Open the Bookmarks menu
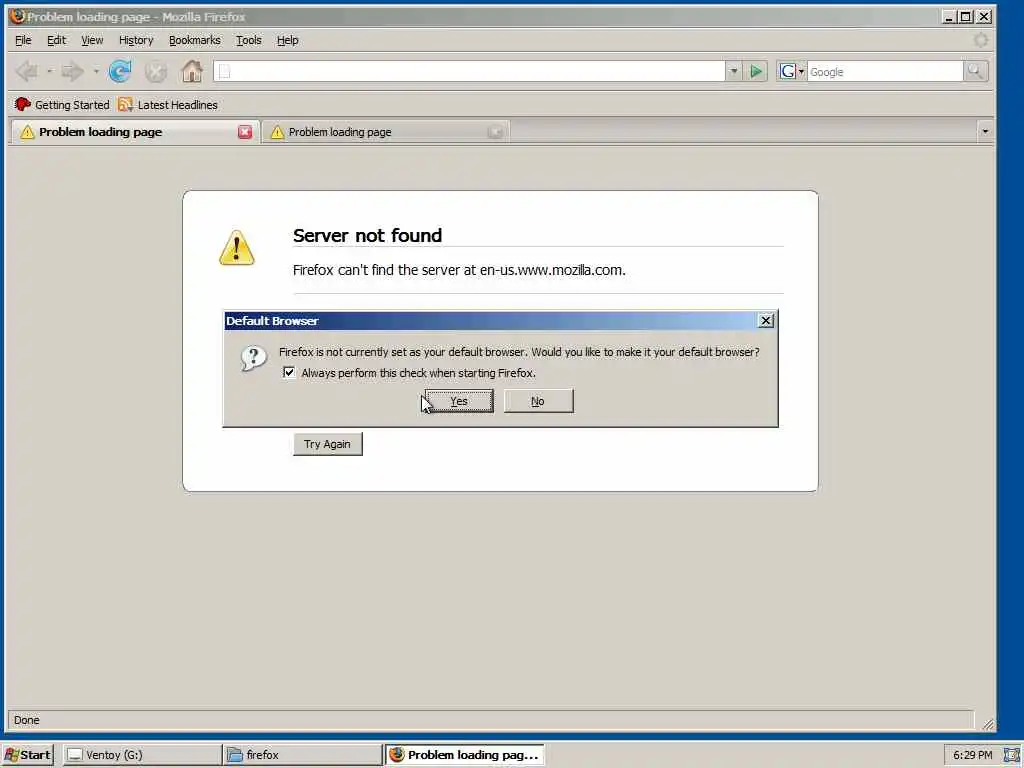Viewport: 1024px width, 768px height. (195, 40)
